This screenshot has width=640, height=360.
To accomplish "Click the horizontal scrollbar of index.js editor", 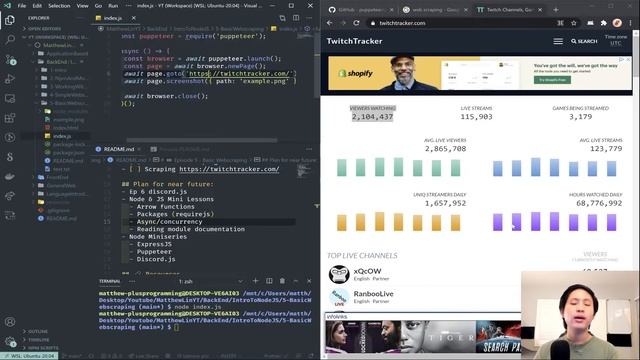I will (202, 140).
